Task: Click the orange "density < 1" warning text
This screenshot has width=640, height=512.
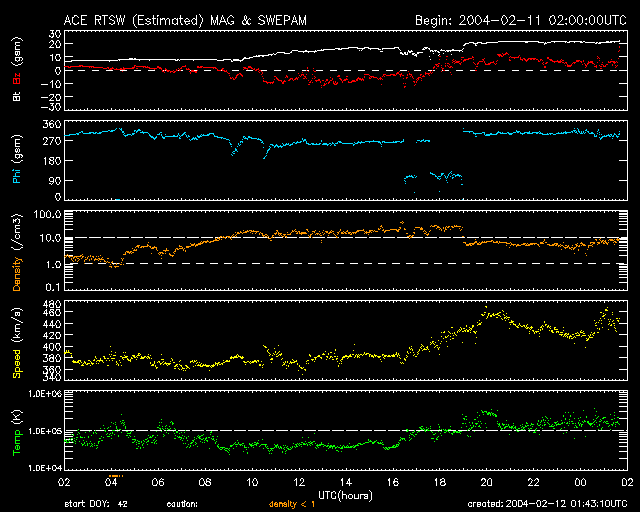Action: (x=292, y=504)
